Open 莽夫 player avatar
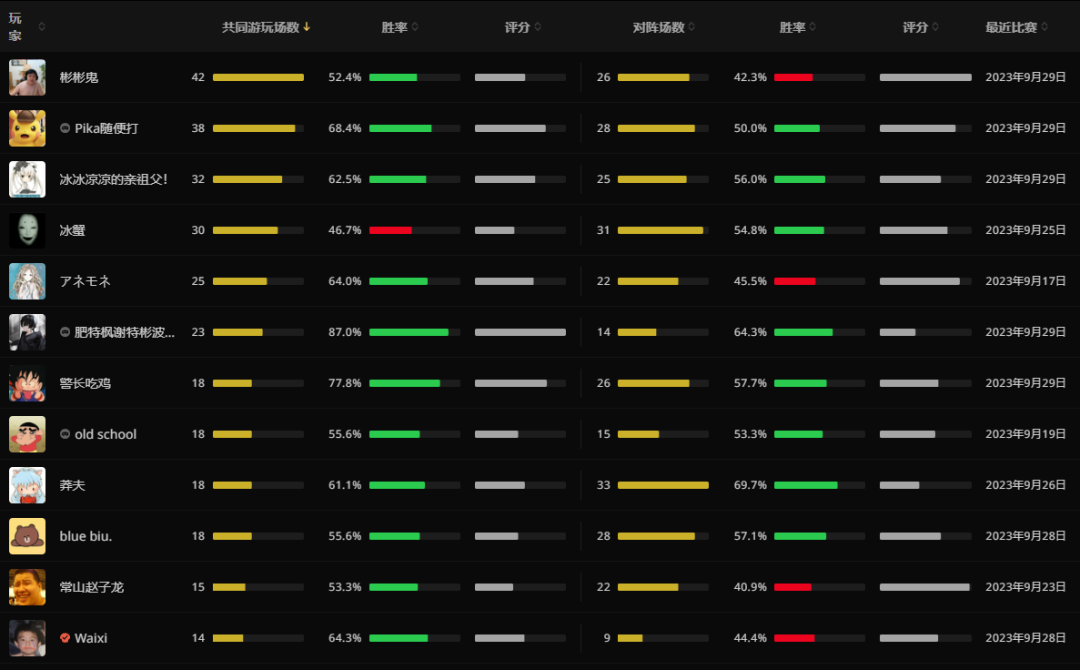 click(x=28, y=485)
